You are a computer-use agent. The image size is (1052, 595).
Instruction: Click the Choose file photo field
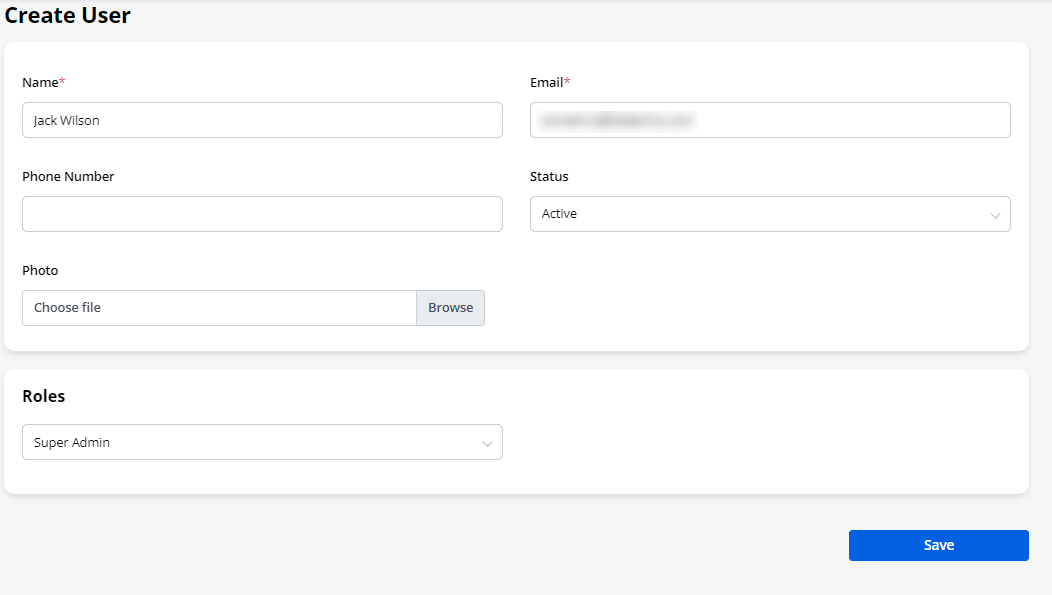(219, 308)
